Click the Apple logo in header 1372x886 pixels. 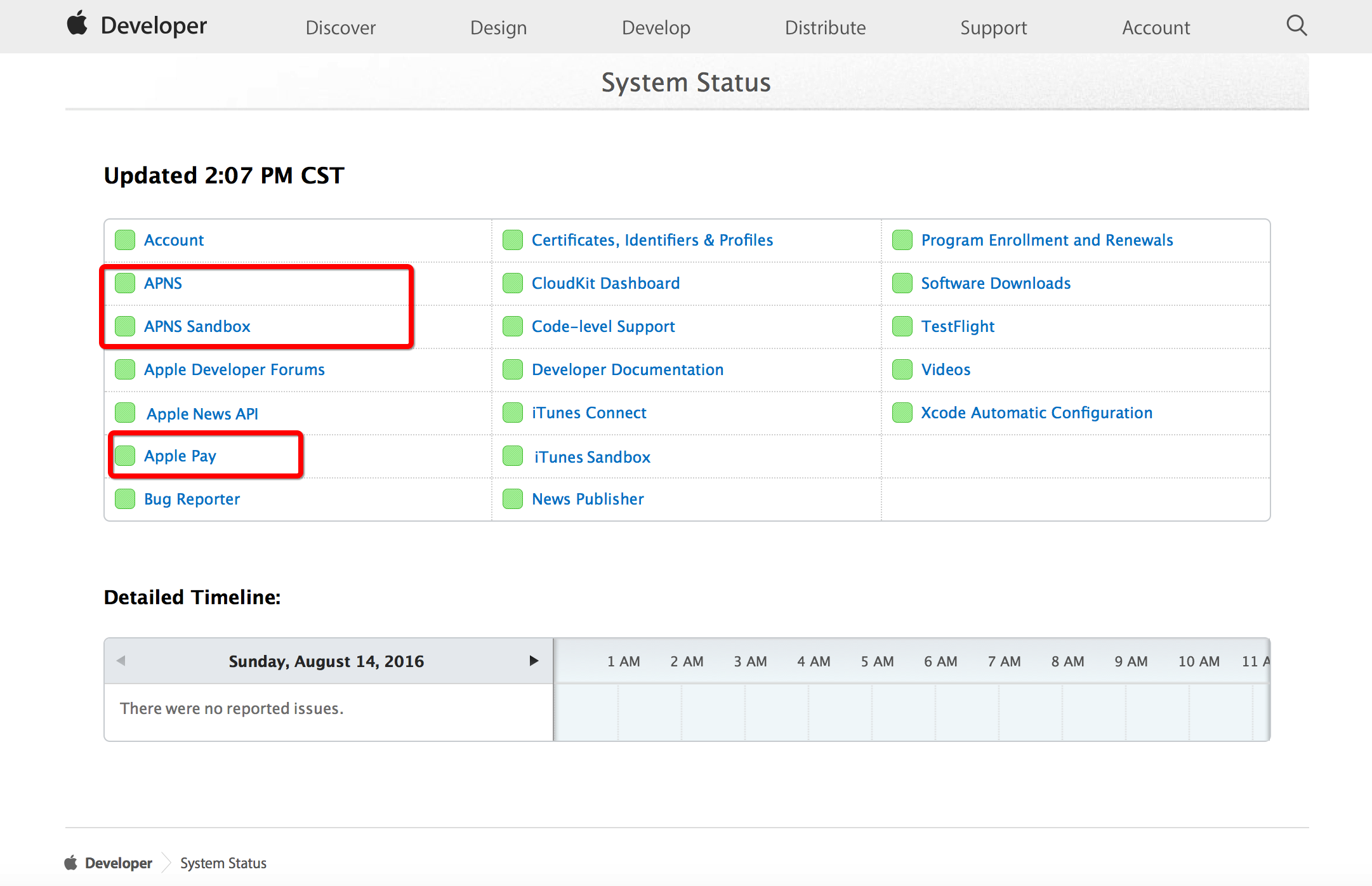pos(77,23)
